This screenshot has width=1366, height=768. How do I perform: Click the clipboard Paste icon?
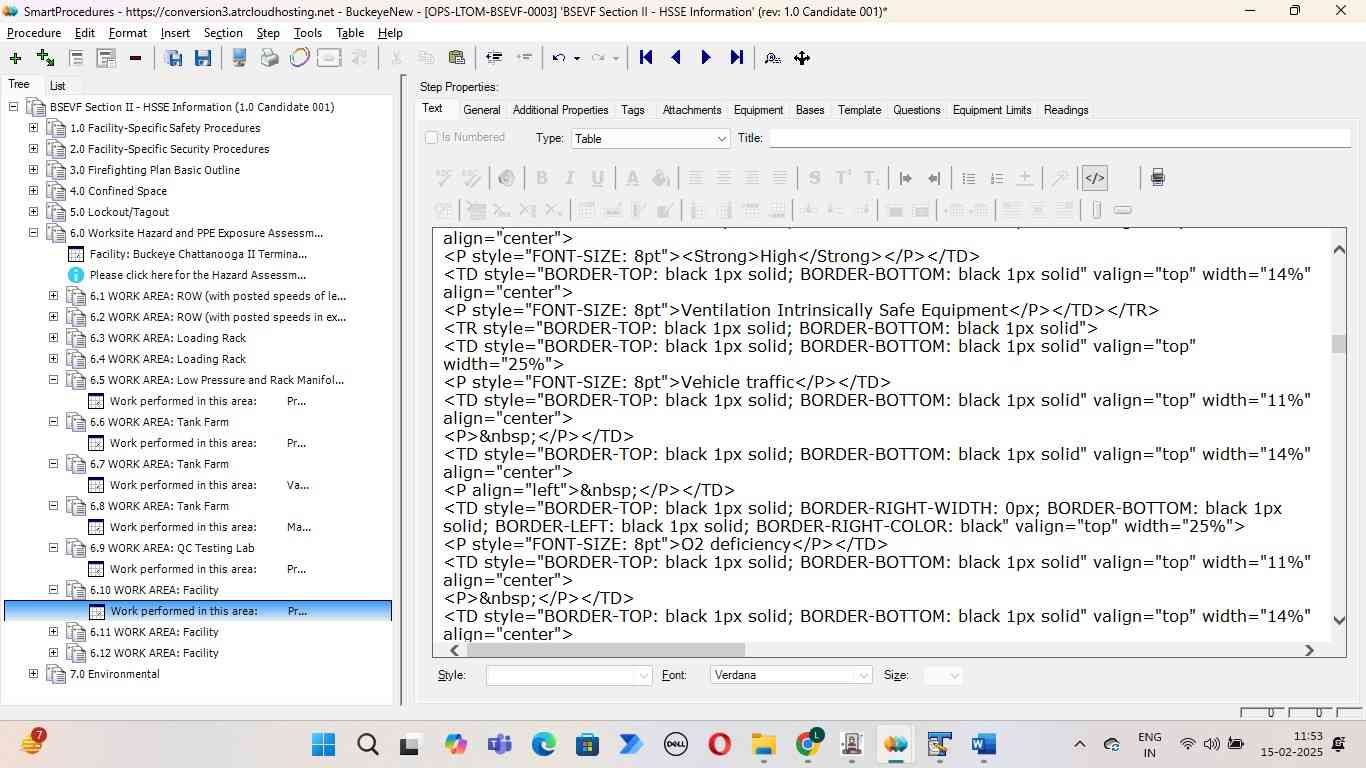[x=457, y=58]
